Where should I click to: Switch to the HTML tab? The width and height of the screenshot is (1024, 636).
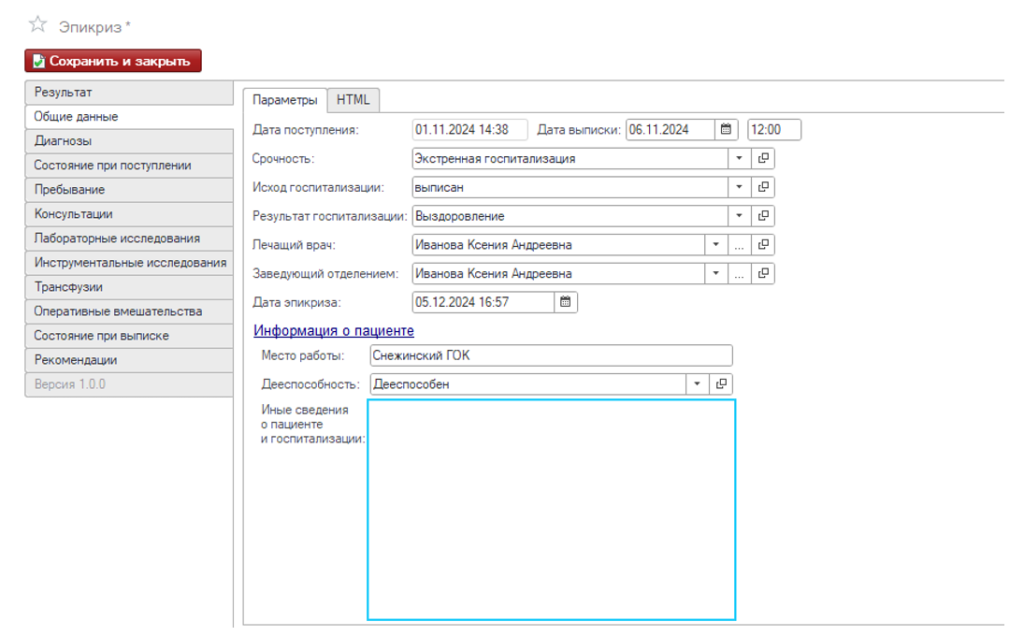click(353, 100)
